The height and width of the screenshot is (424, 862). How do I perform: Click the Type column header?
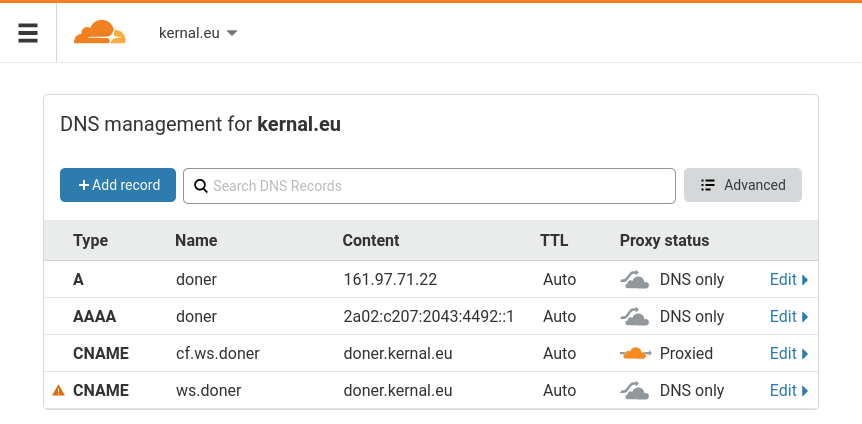(91, 241)
